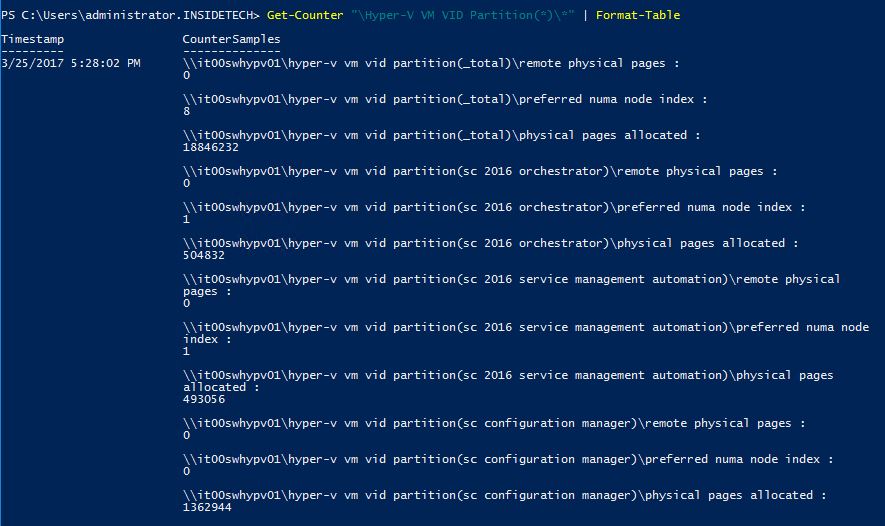Click the value 1362944
885x526 pixels.
tap(207, 507)
